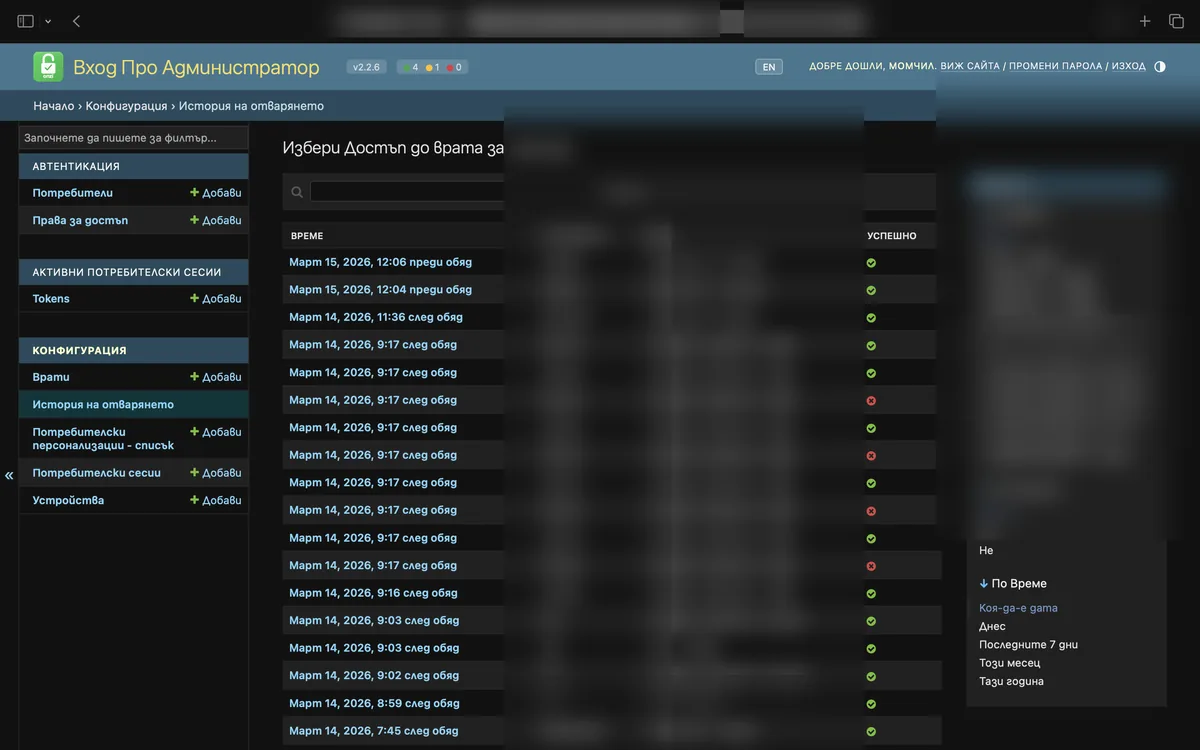
Task: Open the sidebar dropdown chevron in browser toolbar
Action: point(48,21)
